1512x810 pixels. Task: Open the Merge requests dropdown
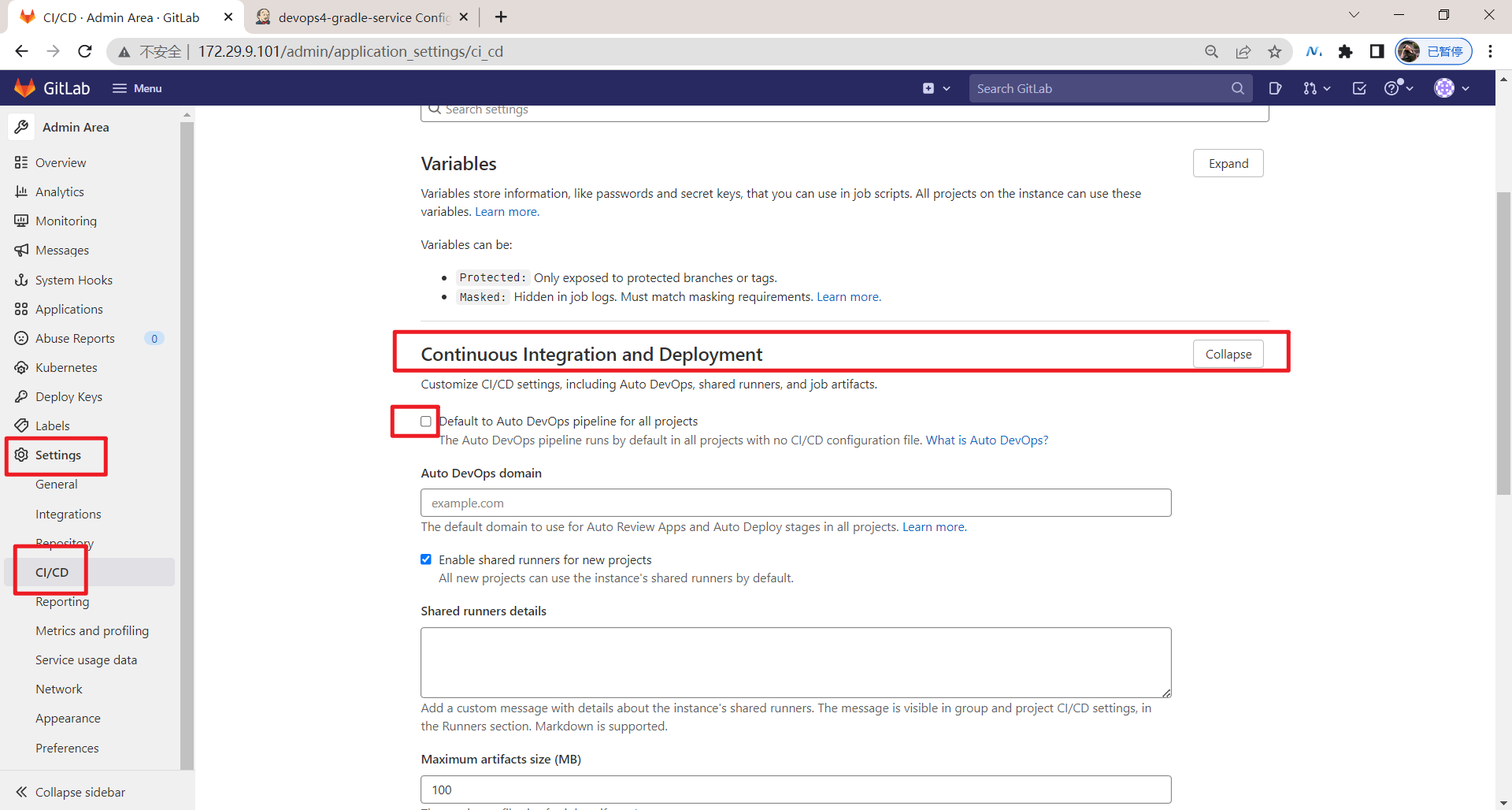point(1316,88)
